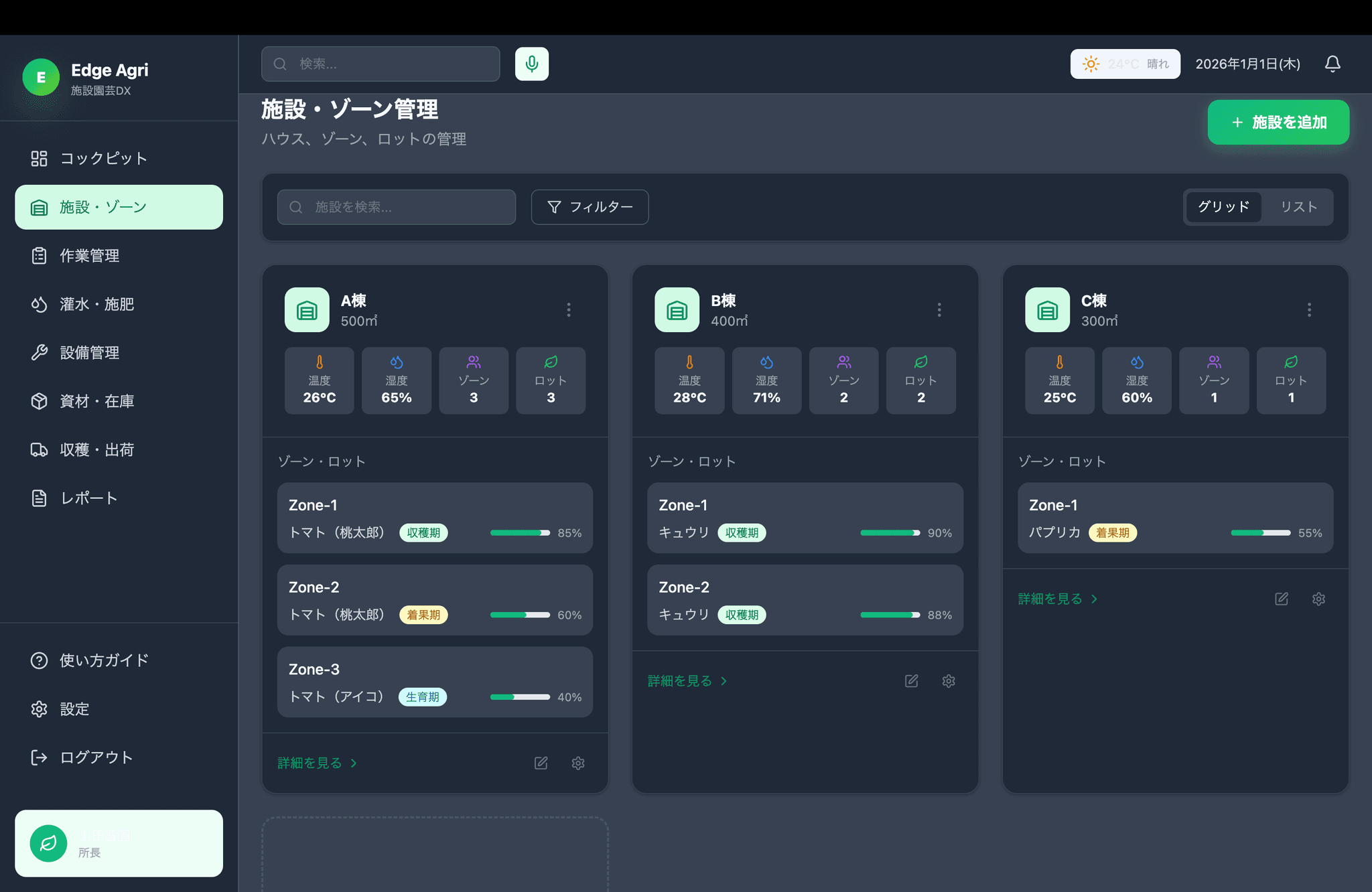
Task: Click the 施設を検索 input field
Action: coord(397,207)
